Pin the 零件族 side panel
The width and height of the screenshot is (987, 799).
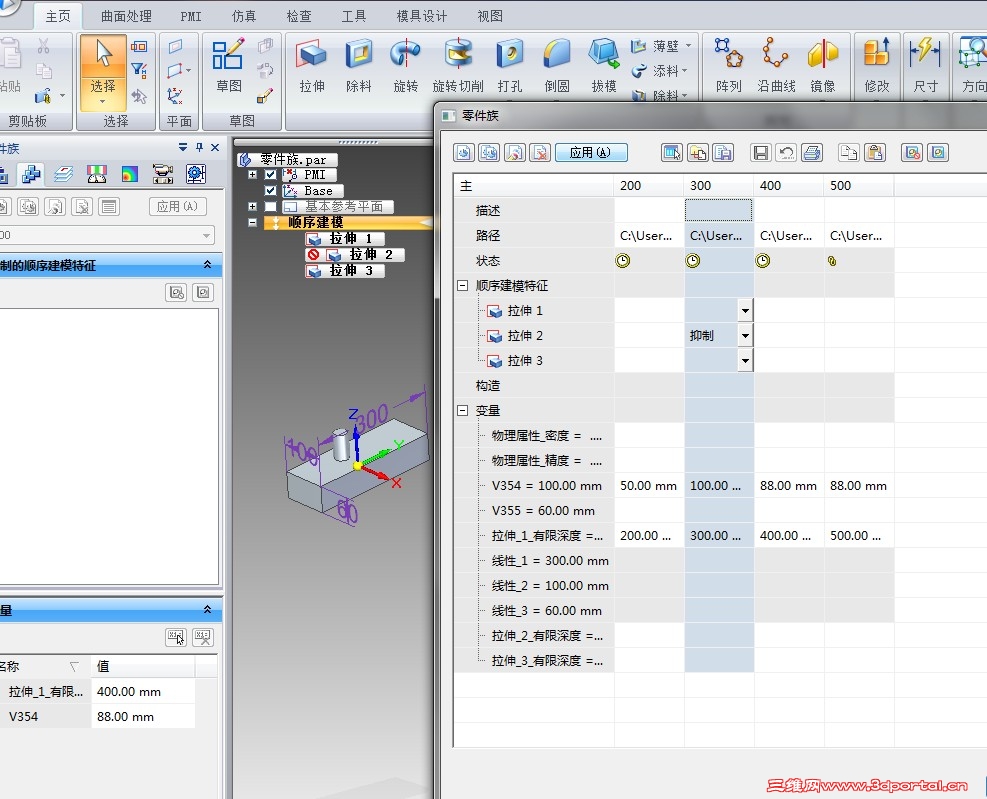(x=200, y=147)
